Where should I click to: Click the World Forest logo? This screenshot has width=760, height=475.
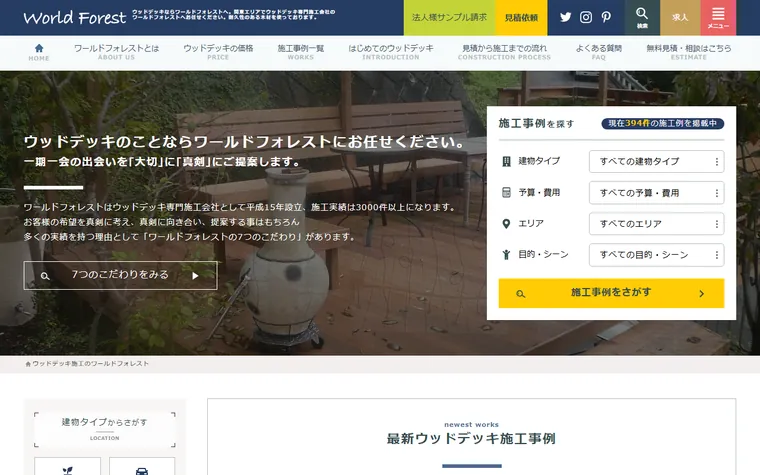coord(75,17)
